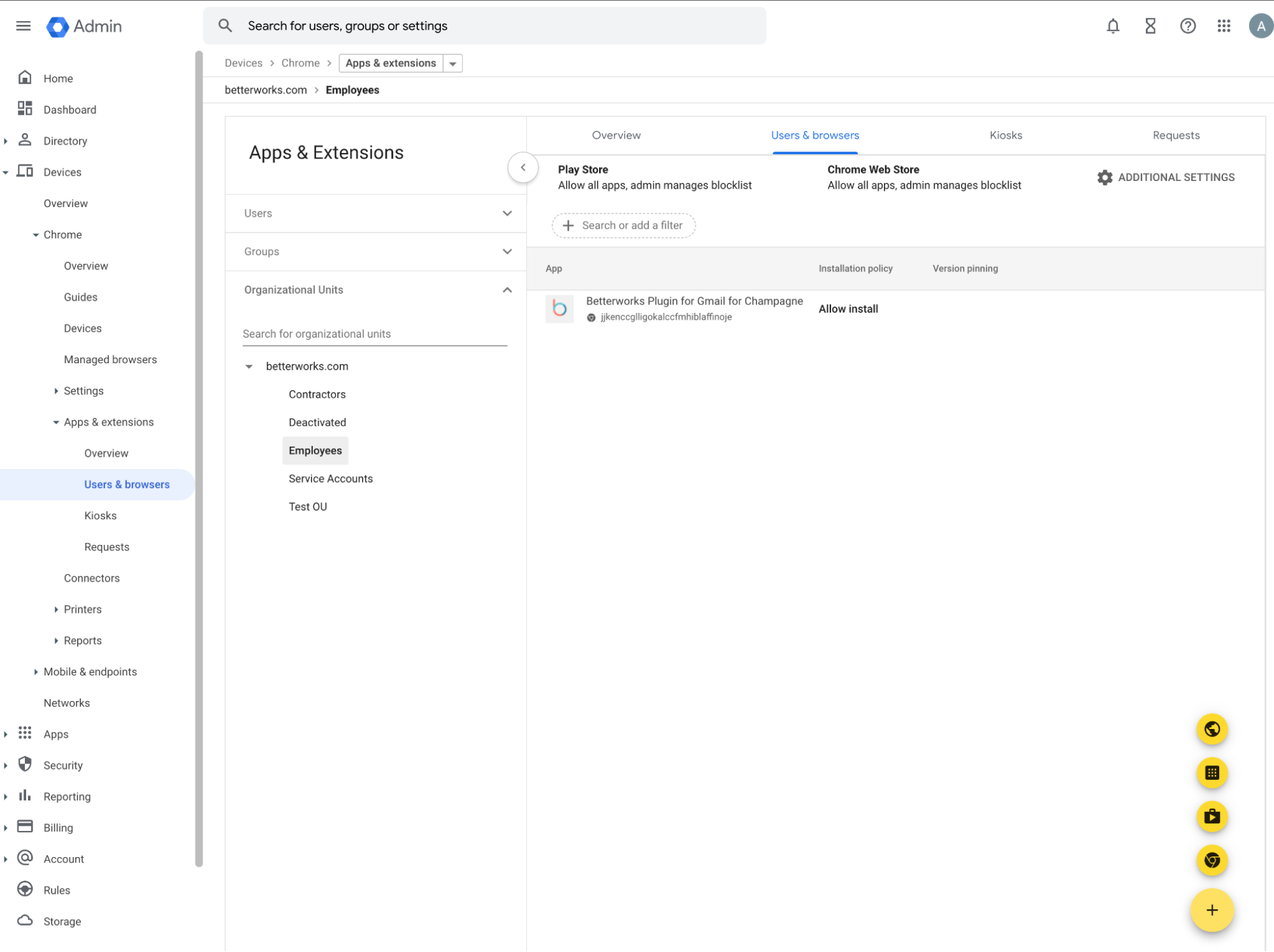Click ADDITIONAL SETTINGS button
Image resolution: width=1274 pixels, height=952 pixels.
(x=1166, y=177)
